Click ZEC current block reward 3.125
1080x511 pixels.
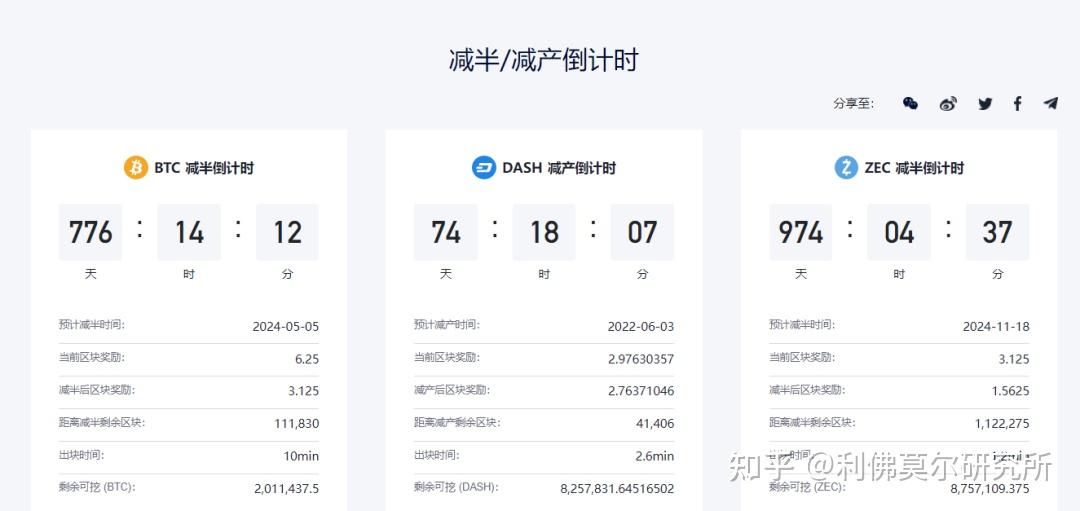1014,359
